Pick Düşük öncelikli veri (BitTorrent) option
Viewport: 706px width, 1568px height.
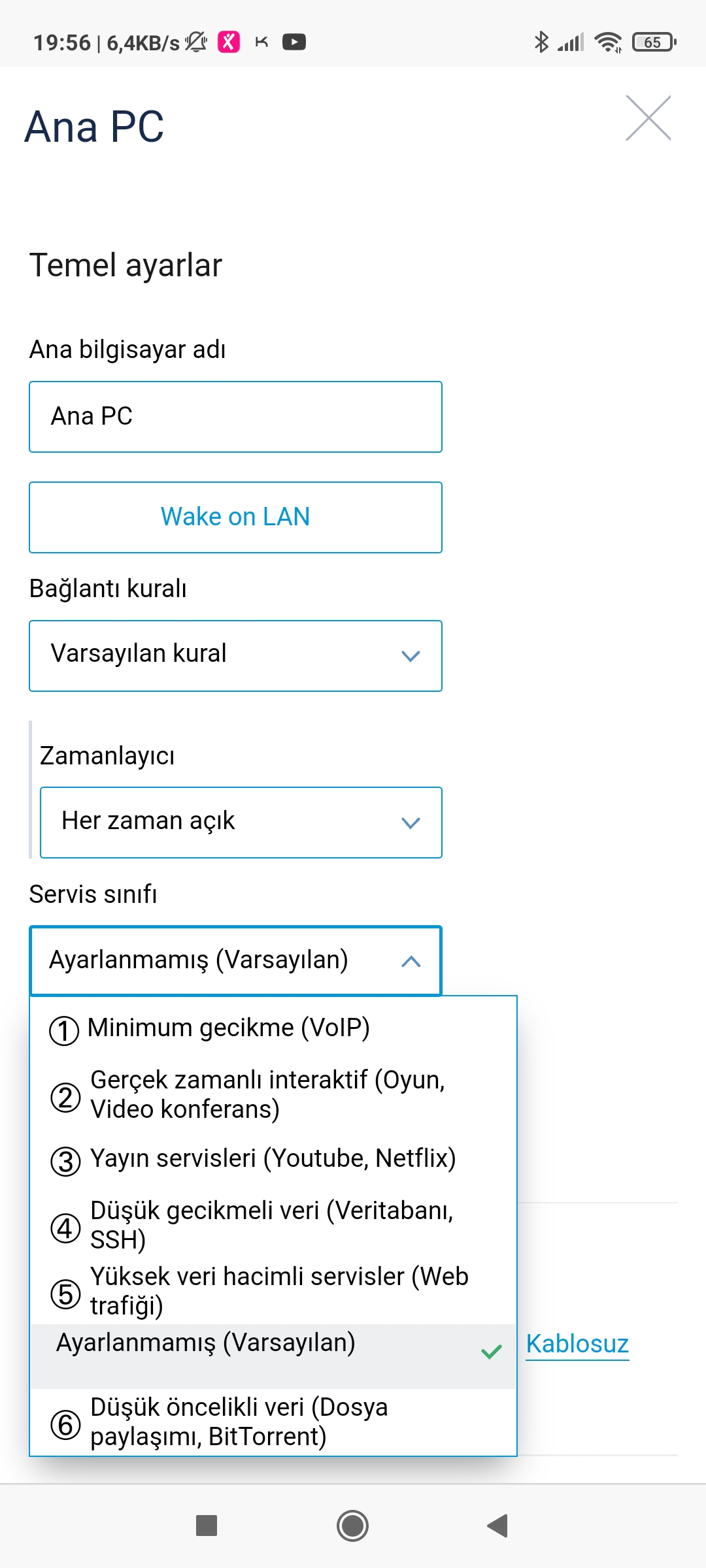(x=273, y=1422)
